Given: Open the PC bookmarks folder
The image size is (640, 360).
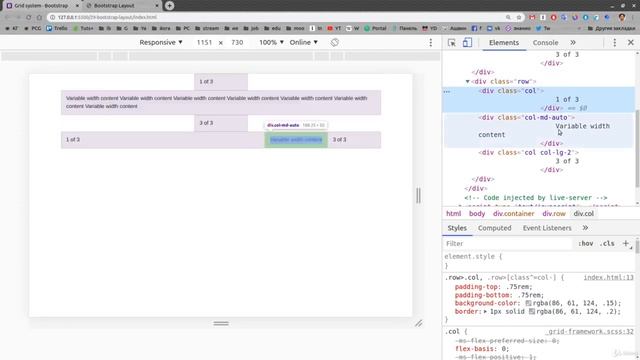Looking at the screenshot, I should click(x=182, y=28).
